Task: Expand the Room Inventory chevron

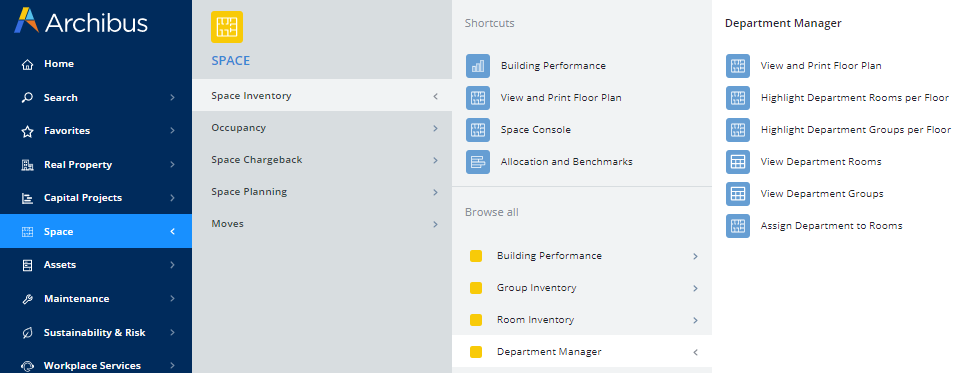Action: click(x=695, y=321)
